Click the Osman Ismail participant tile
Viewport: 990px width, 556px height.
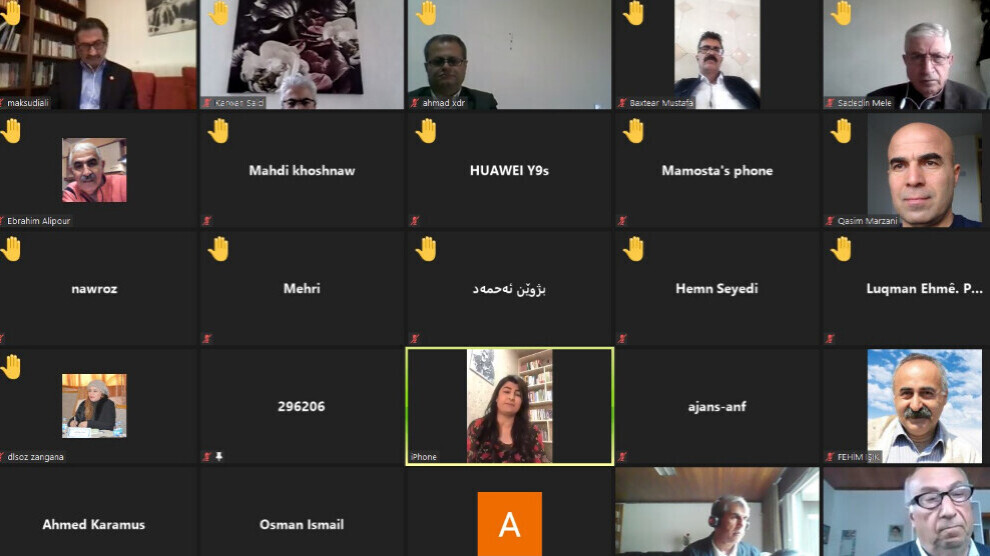click(x=301, y=512)
